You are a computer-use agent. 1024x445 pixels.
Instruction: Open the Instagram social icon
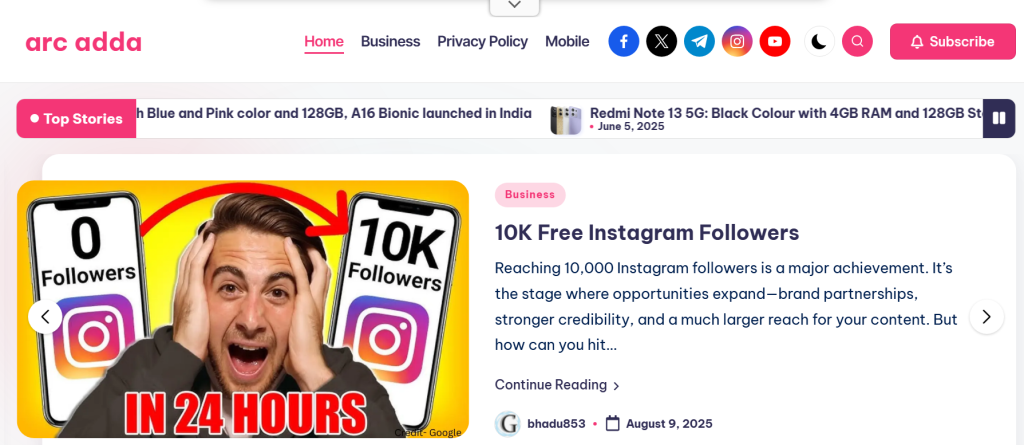737,42
